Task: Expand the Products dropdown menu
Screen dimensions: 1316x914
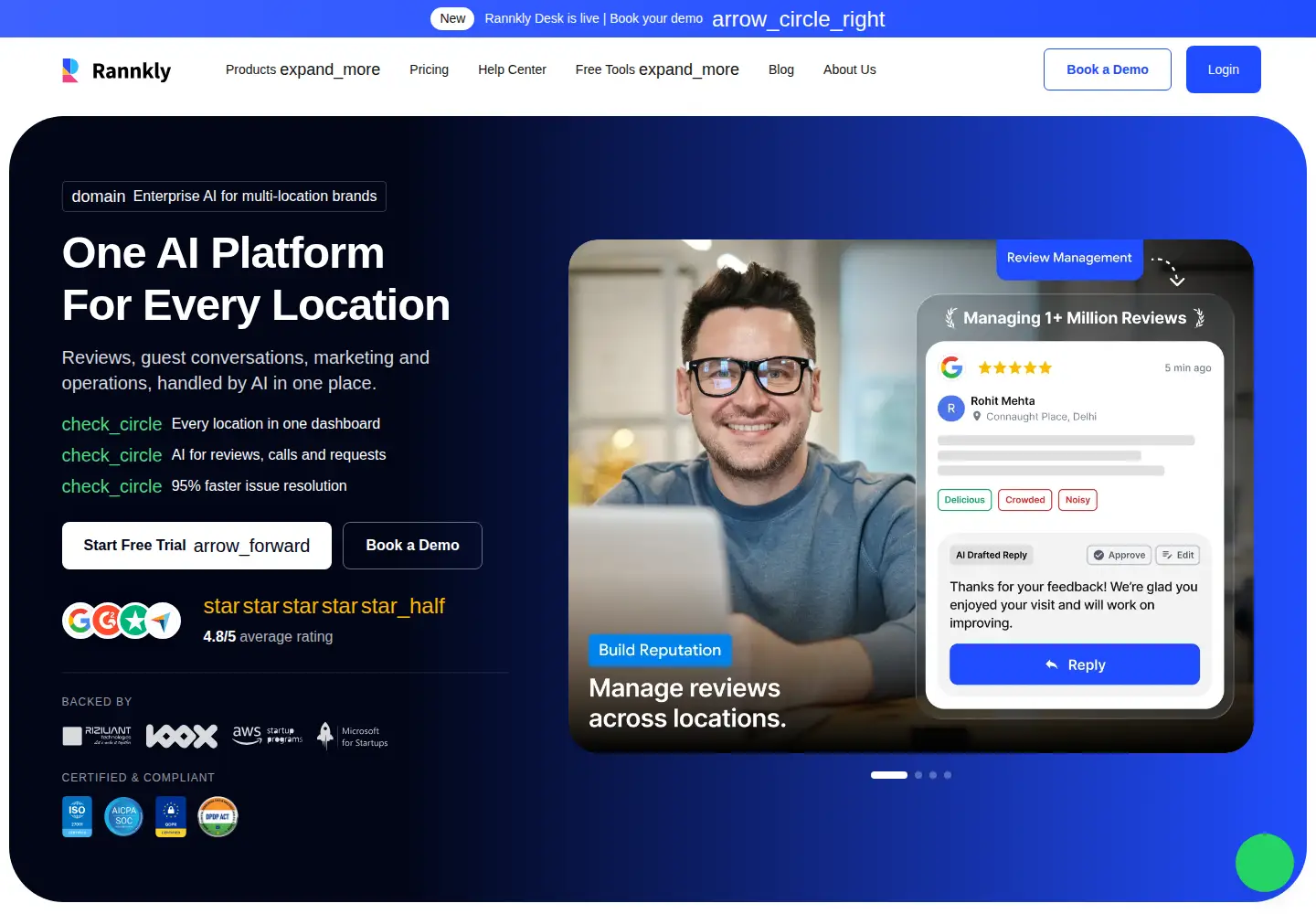Action: coord(302,69)
